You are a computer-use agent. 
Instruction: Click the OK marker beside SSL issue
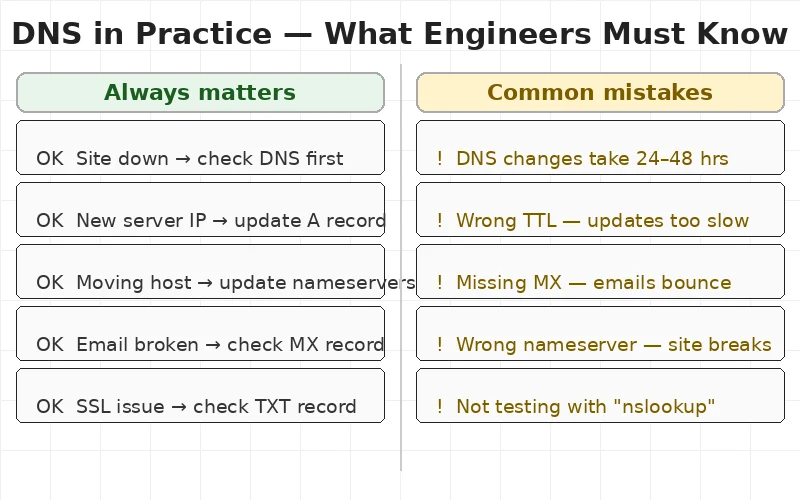pos(49,407)
